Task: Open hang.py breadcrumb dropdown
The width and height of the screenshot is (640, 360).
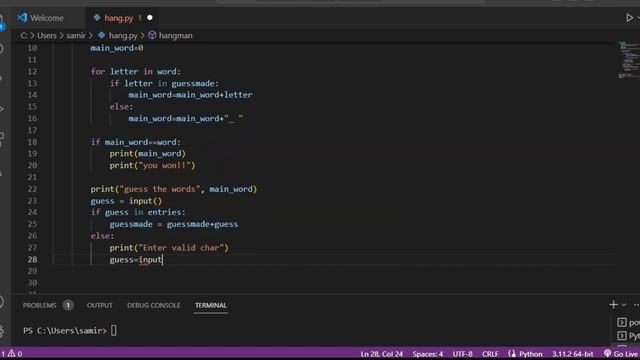Action: [x=118, y=36]
